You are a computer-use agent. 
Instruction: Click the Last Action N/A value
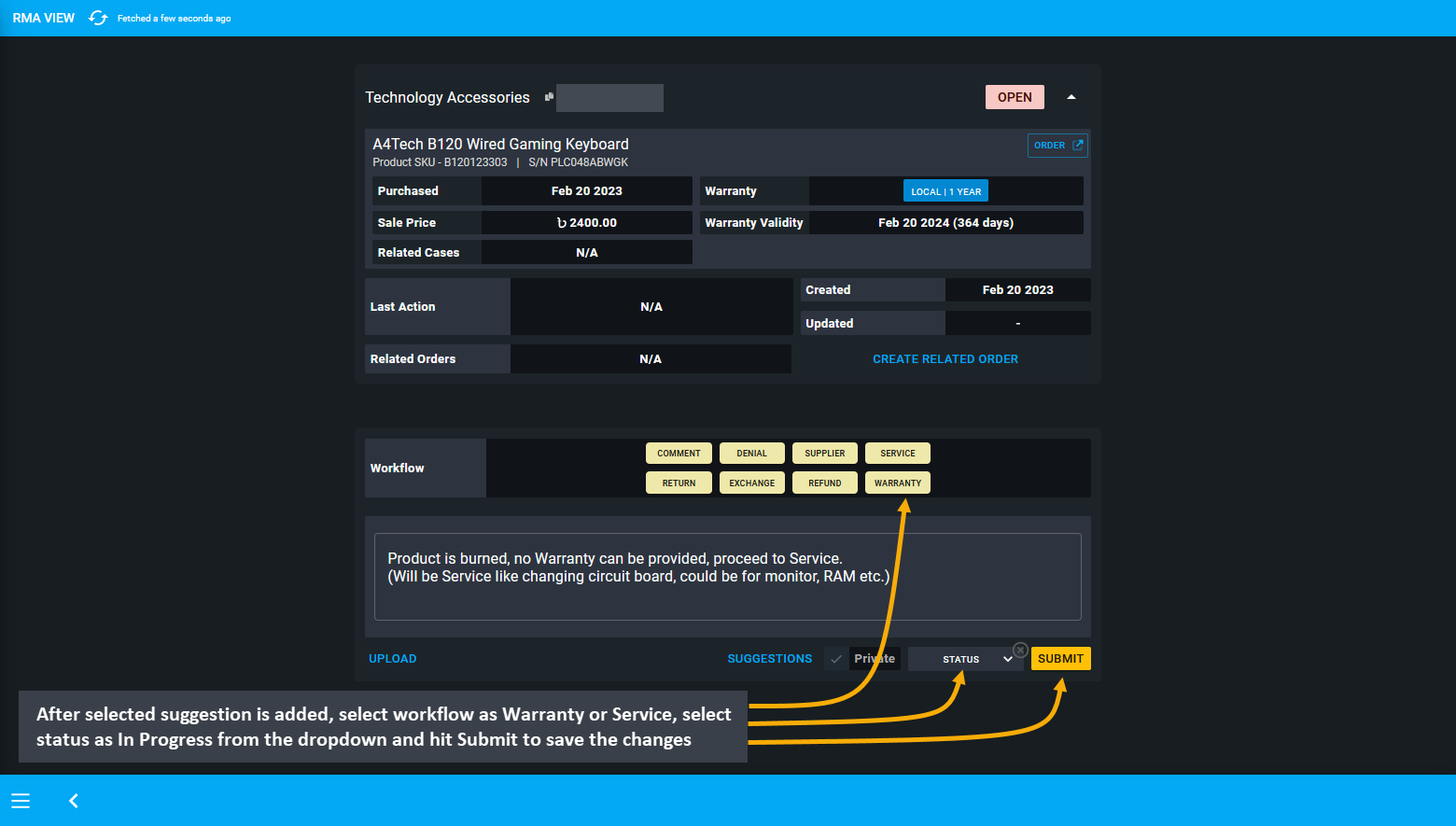[x=651, y=307]
